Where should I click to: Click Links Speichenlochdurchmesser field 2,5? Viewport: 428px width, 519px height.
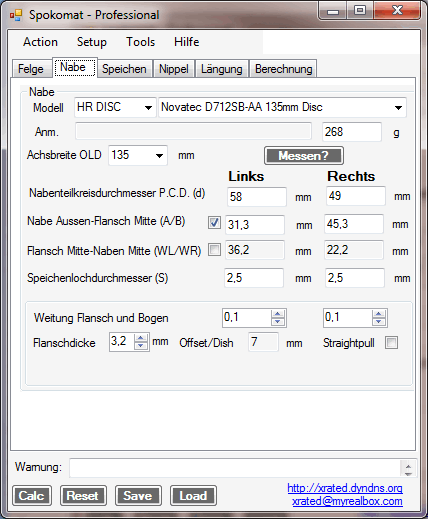coord(254,278)
